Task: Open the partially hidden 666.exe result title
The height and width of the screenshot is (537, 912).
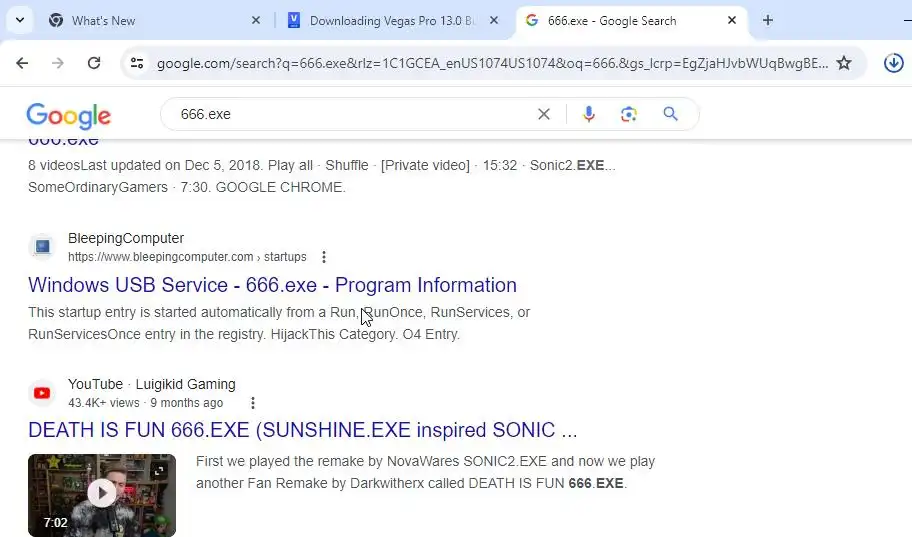Action: 63,142
